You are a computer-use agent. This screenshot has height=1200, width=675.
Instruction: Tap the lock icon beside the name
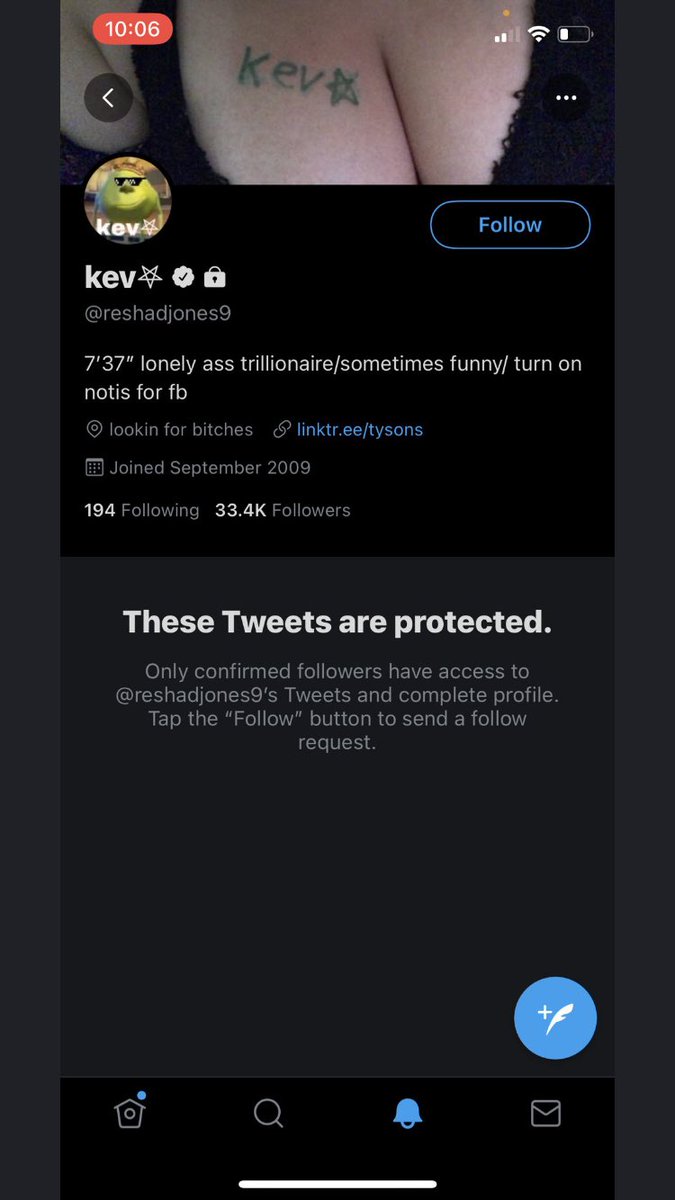(215, 276)
